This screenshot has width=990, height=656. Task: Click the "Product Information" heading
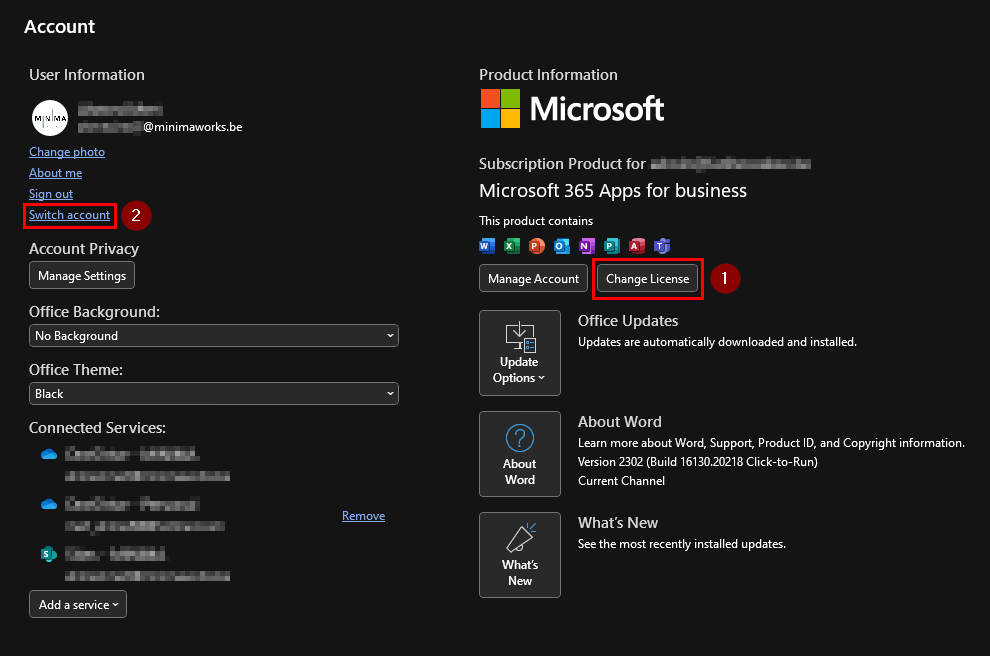(x=549, y=75)
